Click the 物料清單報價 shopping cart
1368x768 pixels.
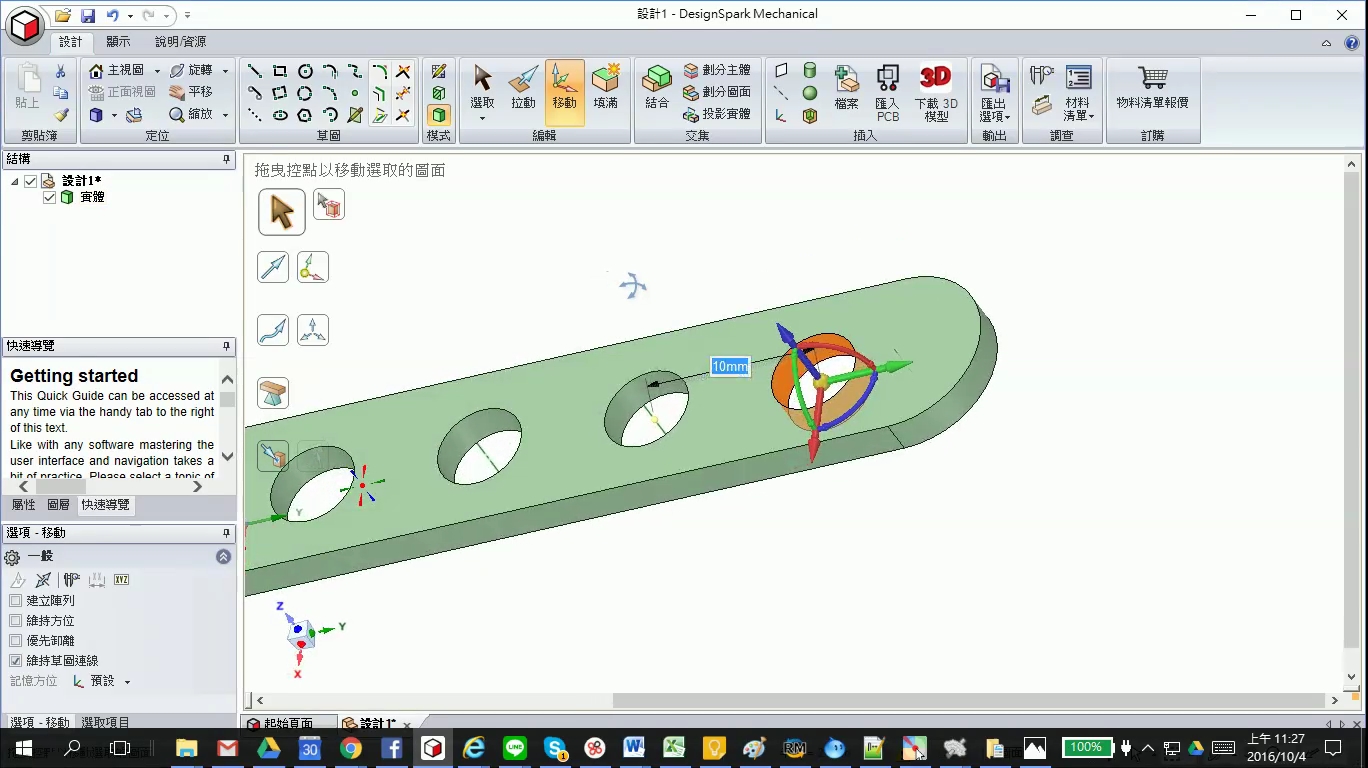[1152, 86]
